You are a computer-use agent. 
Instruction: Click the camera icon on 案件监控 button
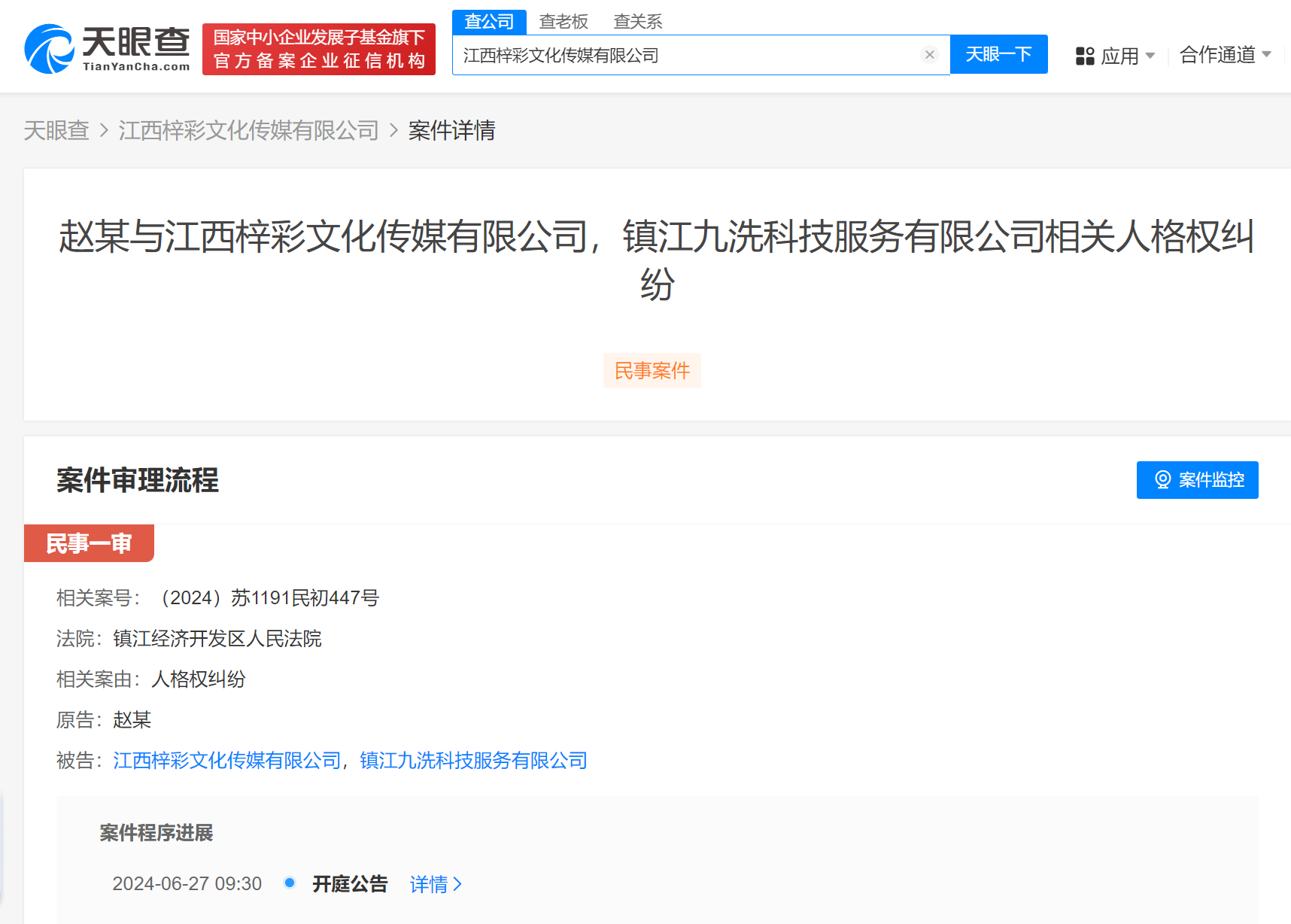pos(1162,479)
